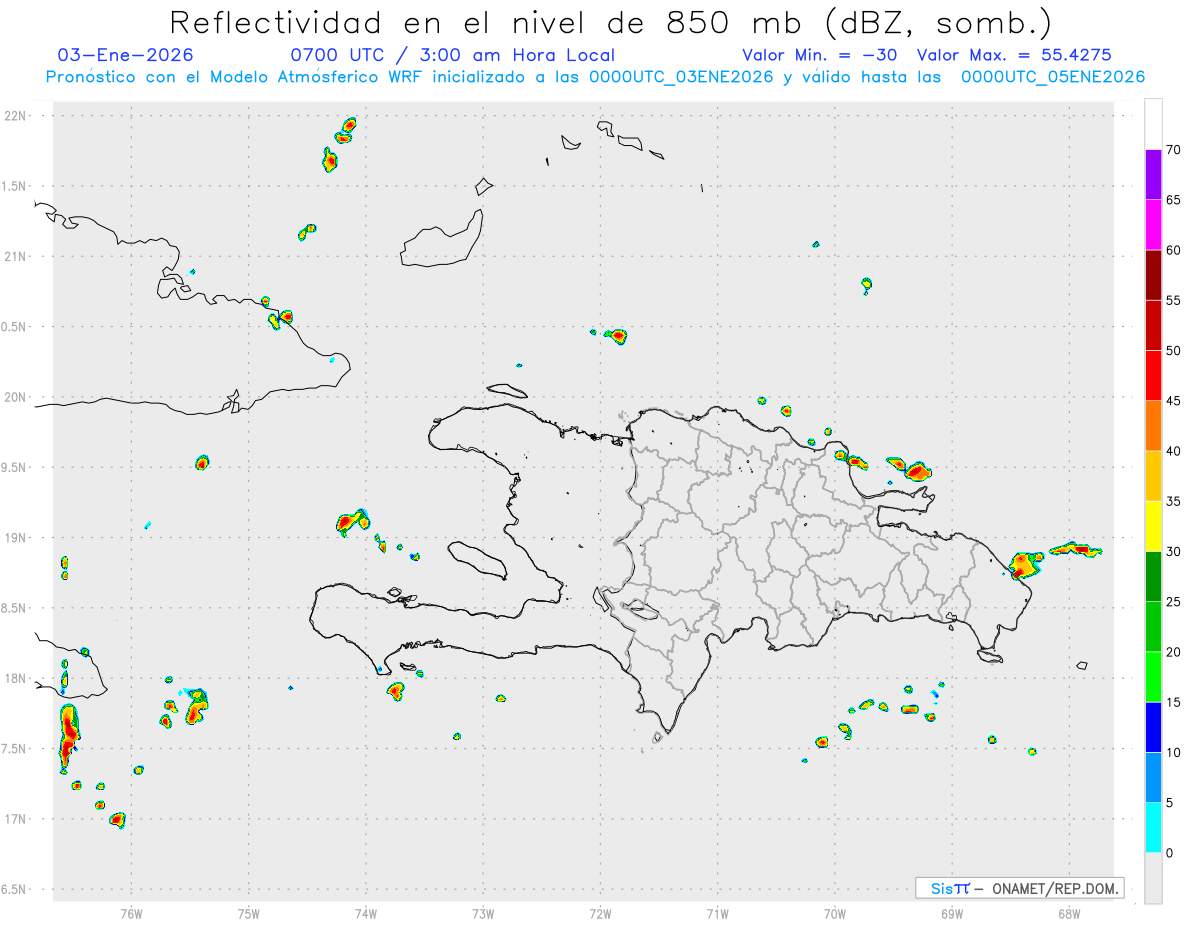The height and width of the screenshot is (927, 1200).
Task: Click the '73W' longitude label
Action: (483, 912)
